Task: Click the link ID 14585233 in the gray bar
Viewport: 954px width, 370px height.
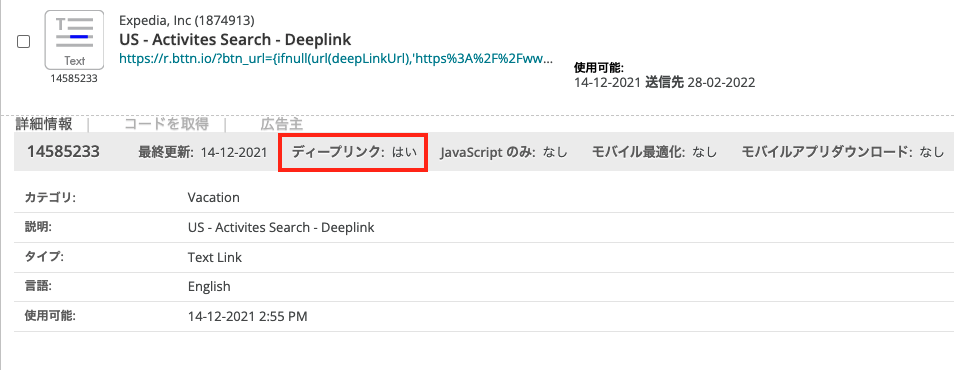Action: pyautogui.click(x=63, y=152)
